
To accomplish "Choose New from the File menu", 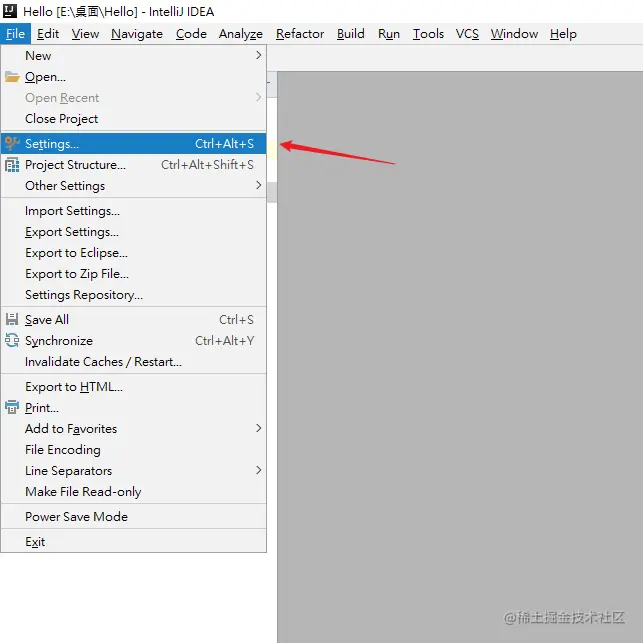I will click(x=134, y=55).
